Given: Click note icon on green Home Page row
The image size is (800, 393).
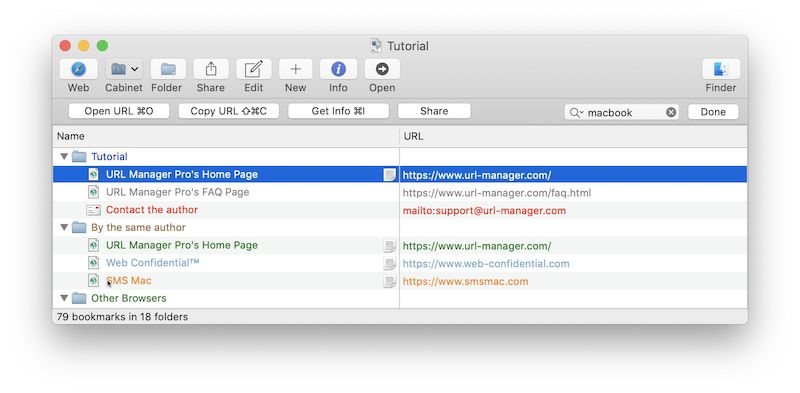Looking at the screenshot, I should (390, 246).
